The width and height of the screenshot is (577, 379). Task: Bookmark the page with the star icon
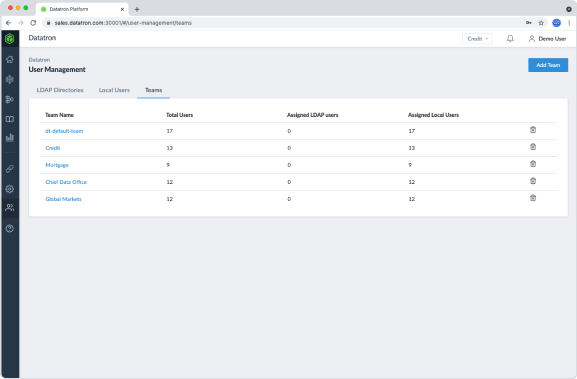click(x=541, y=23)
